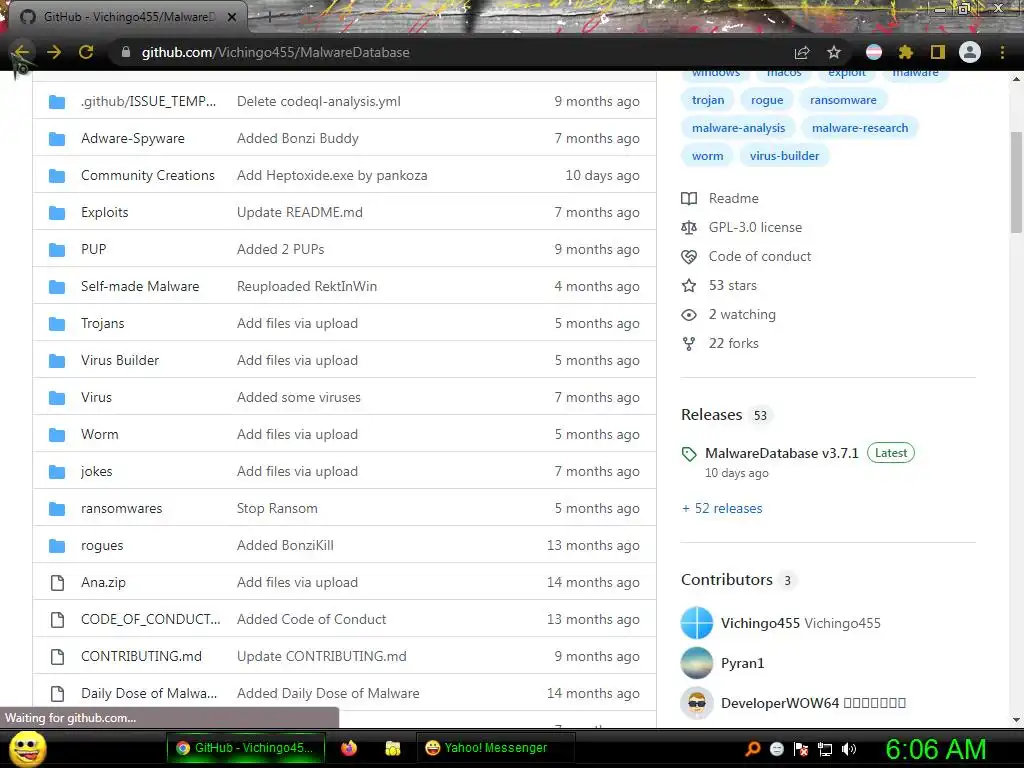Click the magnifier search tray icon
Viewport: 1024px width, 768px height.
coord(753,749)
